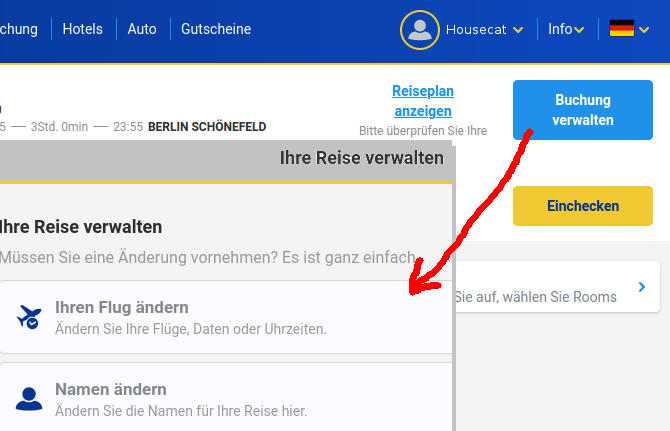Follow the Reiseplan anzeigen link
This screenshot has width=670, height=431.
point(422,101)
